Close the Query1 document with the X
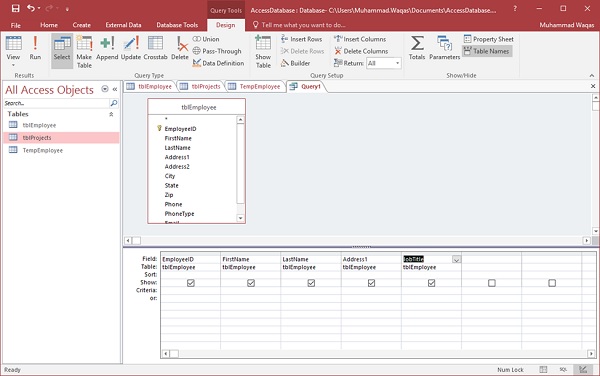The image size is (600, 376). click(593, 86)
